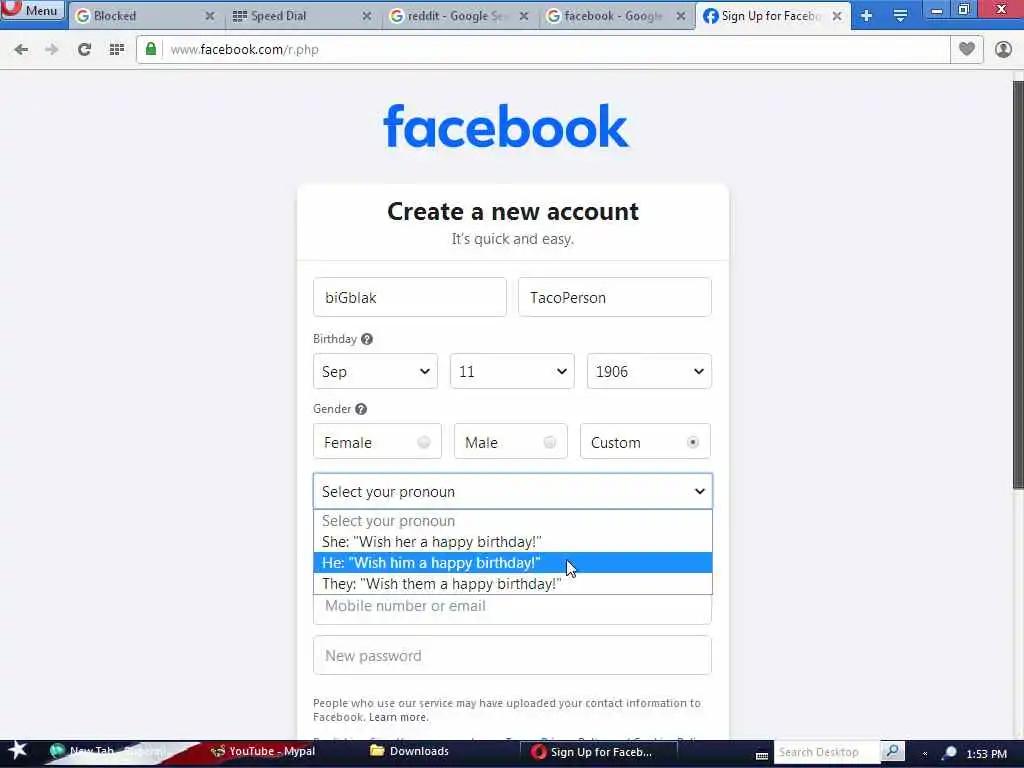Select the Custom gender radio button
The width and height of the screenshot is (1024, 768).
(x=693, y=442)
